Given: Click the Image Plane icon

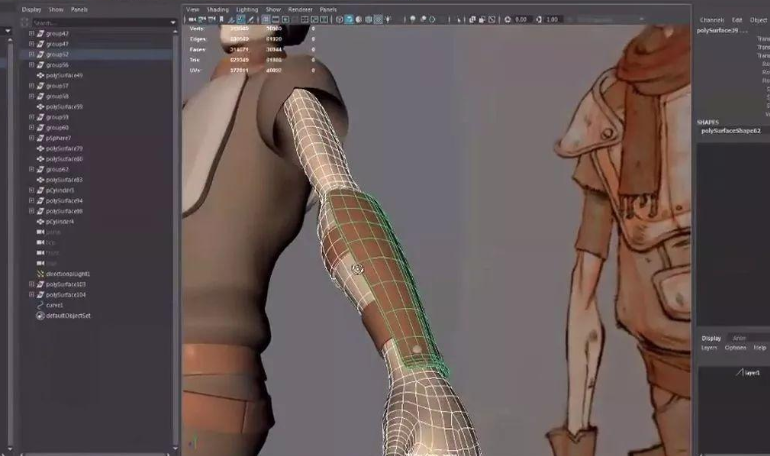Looking at the screenshot, I should coord(230,20).
